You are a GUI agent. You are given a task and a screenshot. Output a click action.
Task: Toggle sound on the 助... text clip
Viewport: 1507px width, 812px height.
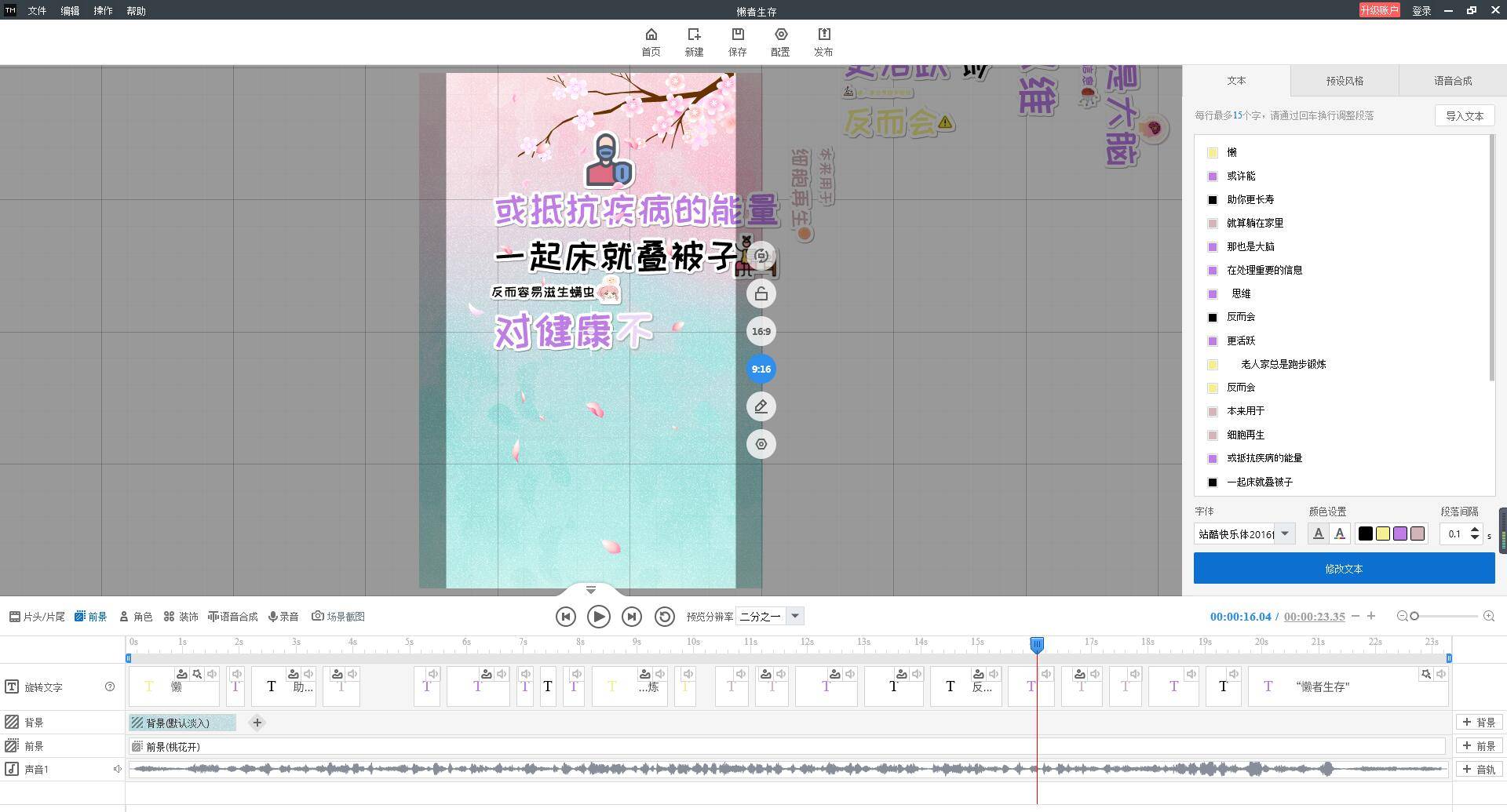point(308,674)
